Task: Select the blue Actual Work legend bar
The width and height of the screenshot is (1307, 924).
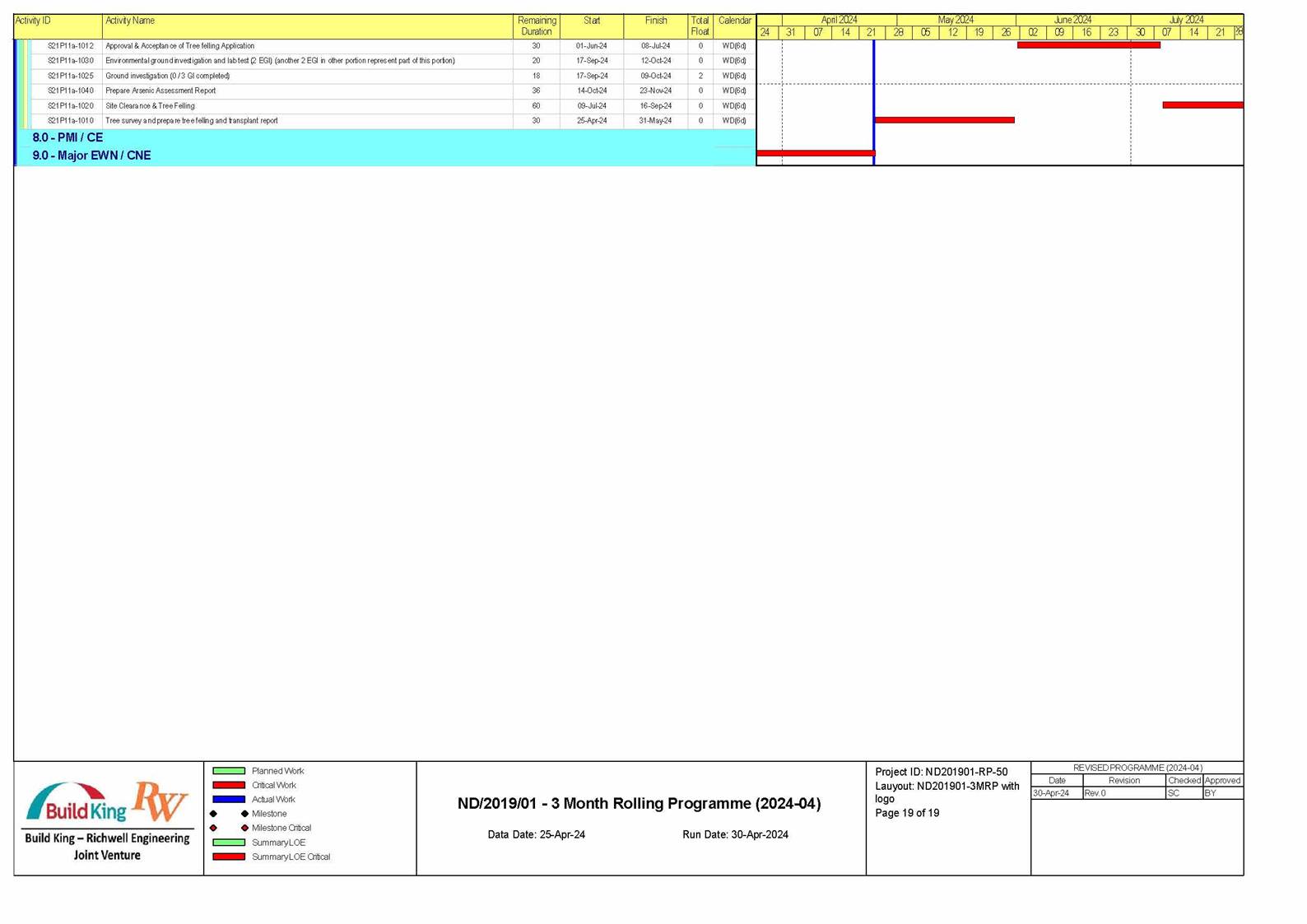Action: [x=229, y=799]
